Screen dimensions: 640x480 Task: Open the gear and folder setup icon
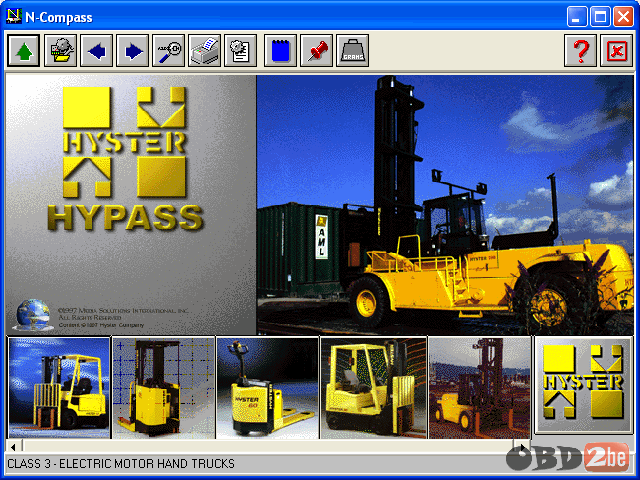point(60,51)
